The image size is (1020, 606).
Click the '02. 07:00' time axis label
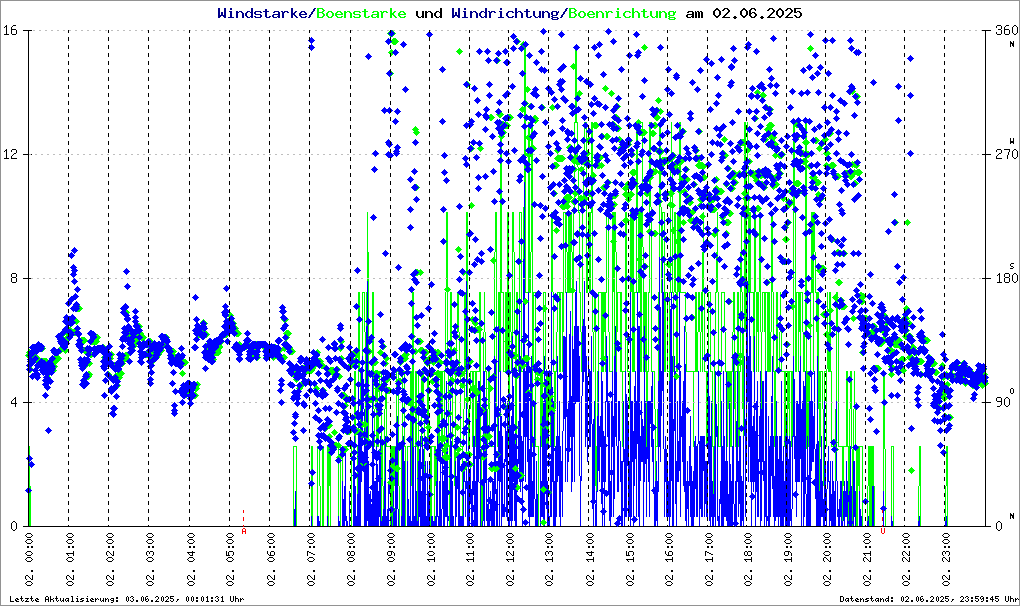point(310,559)
